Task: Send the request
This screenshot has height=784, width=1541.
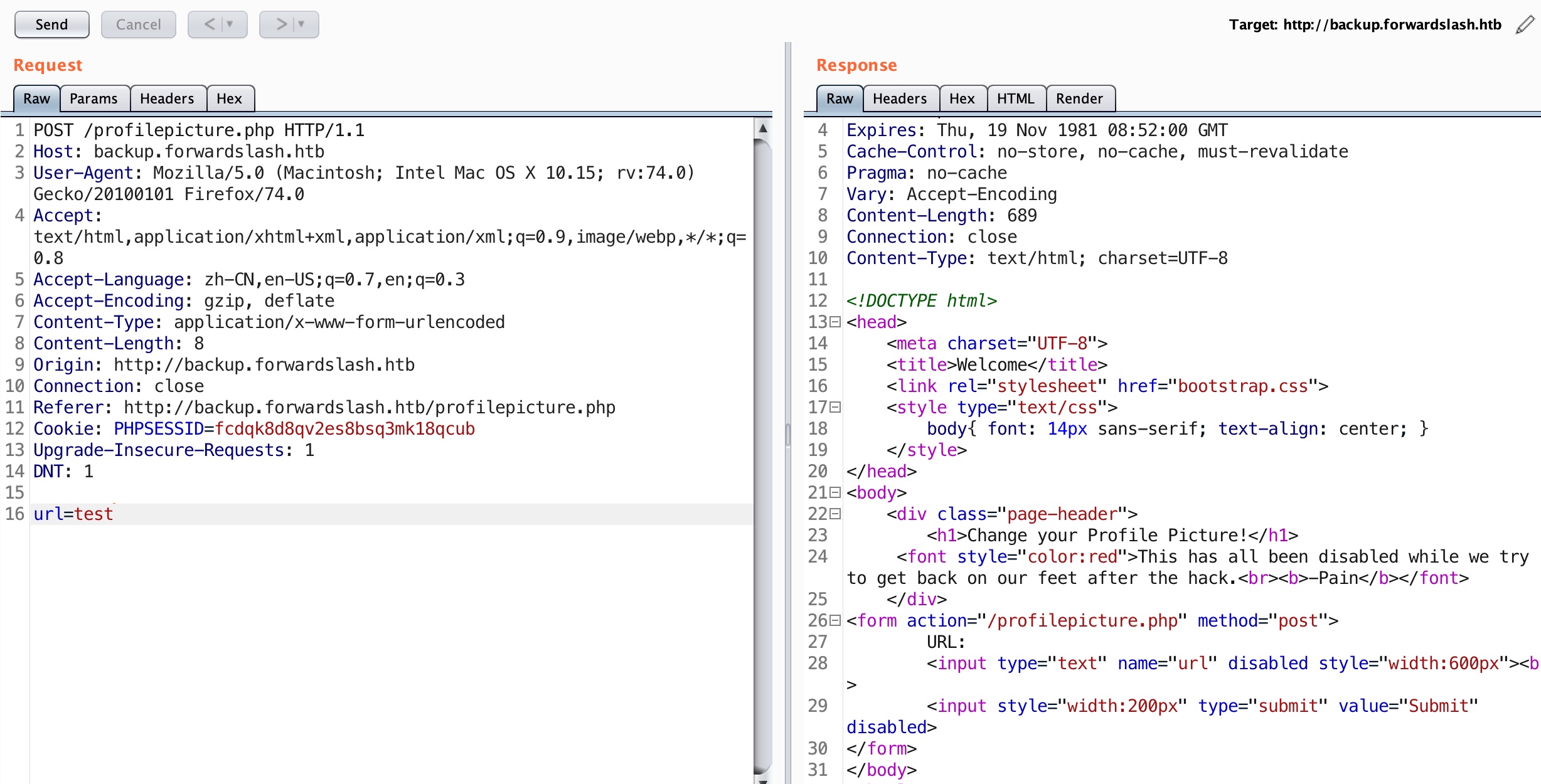Action: [51, 24]
